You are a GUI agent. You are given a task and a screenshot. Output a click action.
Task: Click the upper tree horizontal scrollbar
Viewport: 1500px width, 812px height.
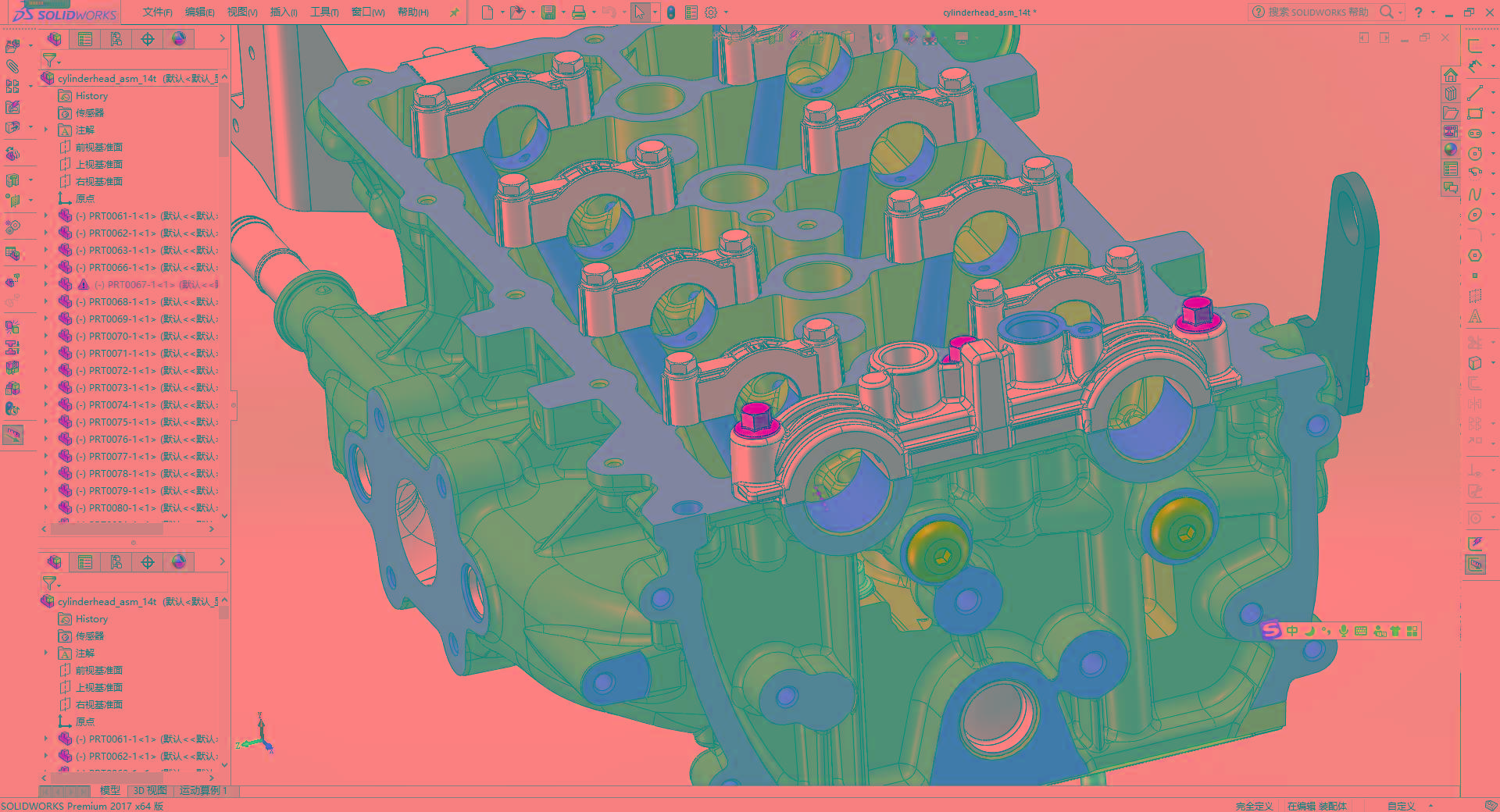pos(106,529)
